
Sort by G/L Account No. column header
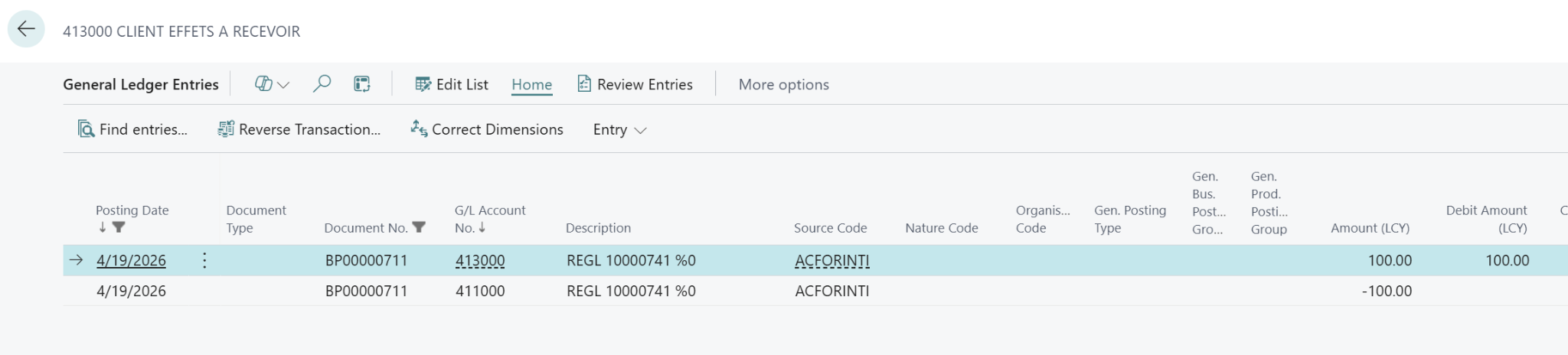490,219
